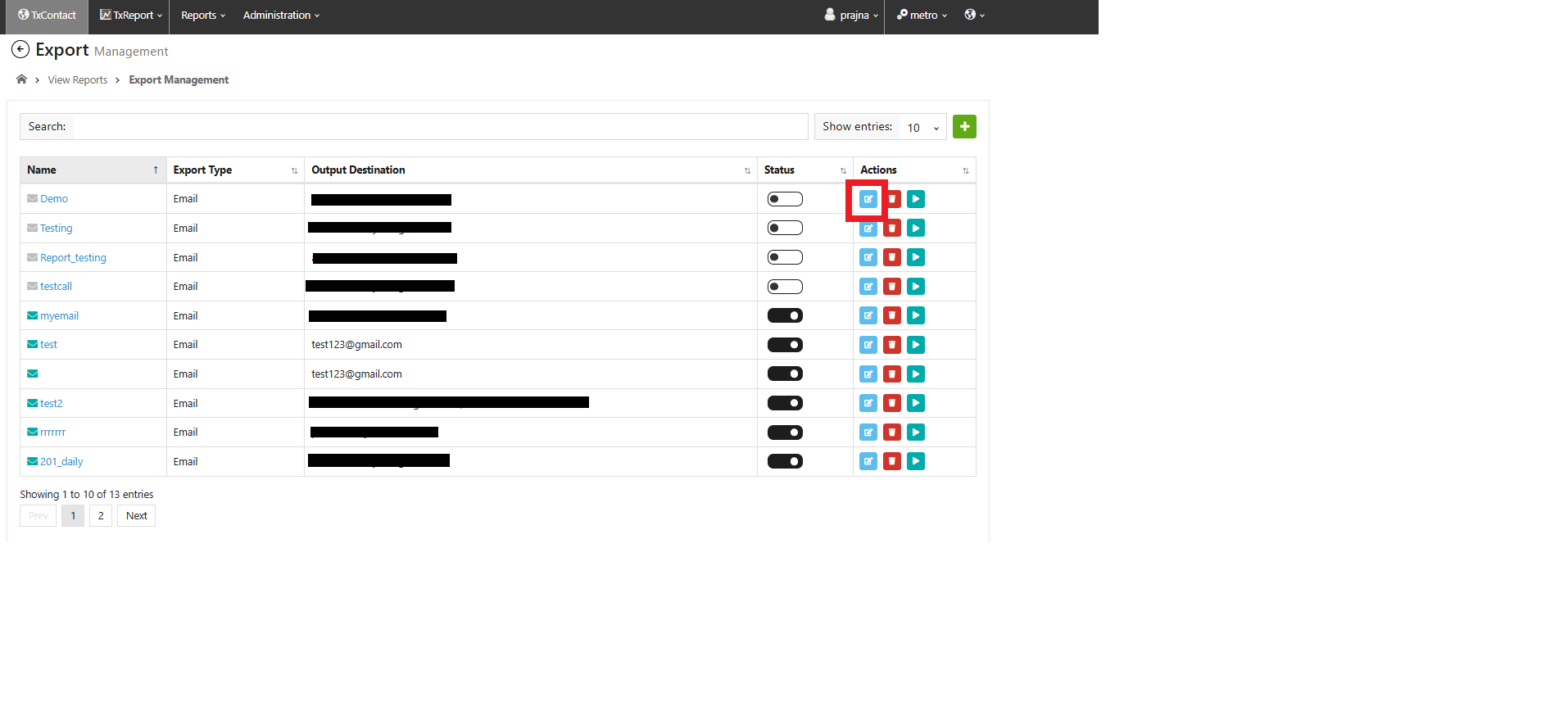Go to home via breadcrumb icon
The image size is (1568, 702).
pos(21,79)
